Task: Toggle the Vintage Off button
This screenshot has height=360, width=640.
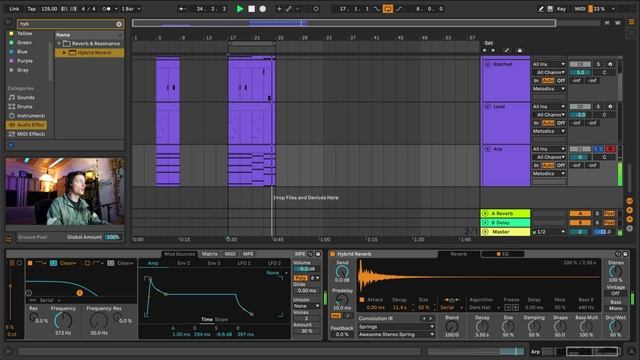Action: tap(616, 293)
